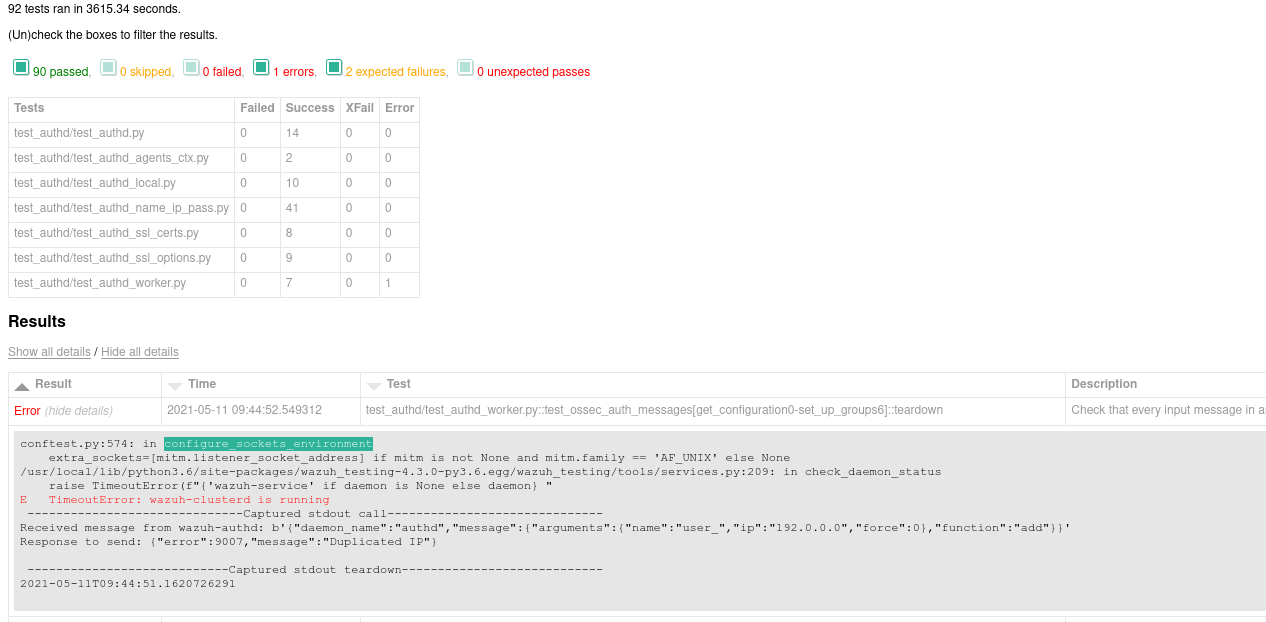The width and height of the screenshot is (1266, 622).
Task: Select the 'Received message from wazuh-authd' log line
Action: click(545, 528)
